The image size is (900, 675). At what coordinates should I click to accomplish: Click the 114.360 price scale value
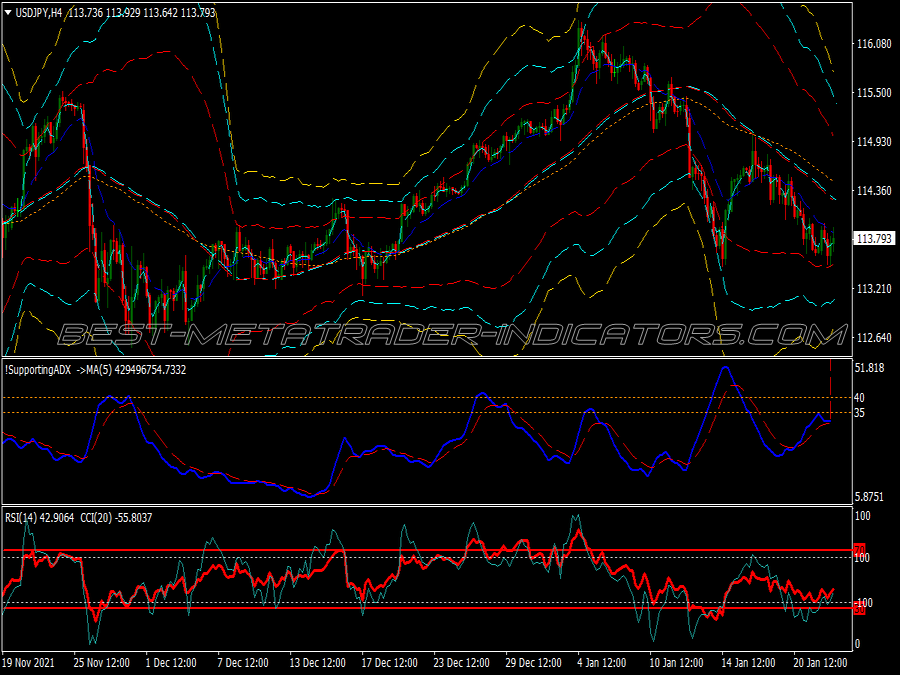click(874, 190)
